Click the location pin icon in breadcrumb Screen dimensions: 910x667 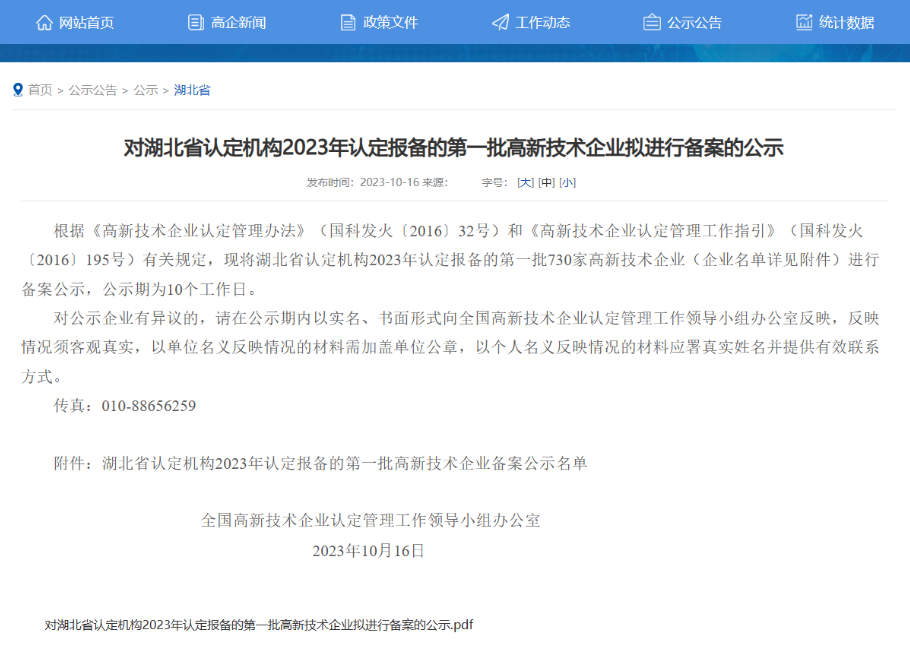(18, 90)
